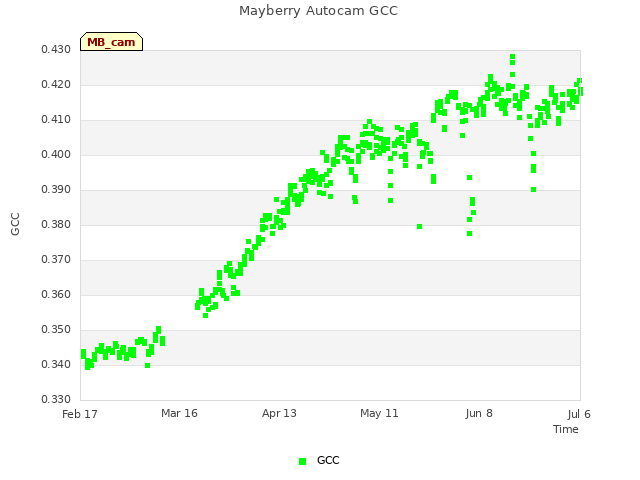Click the chart title Mayberry Autocam GCC

point(318,11)
